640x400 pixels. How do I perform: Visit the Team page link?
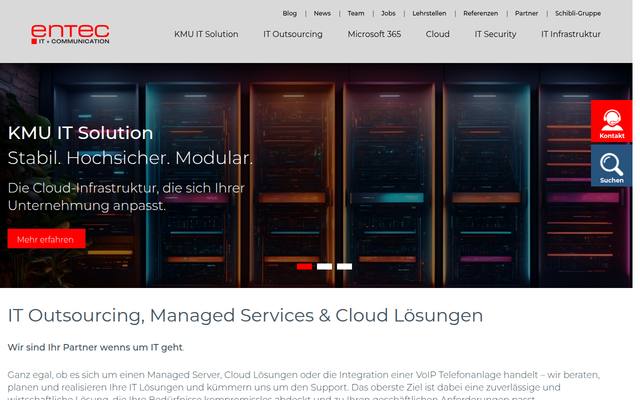coord(356,13)
